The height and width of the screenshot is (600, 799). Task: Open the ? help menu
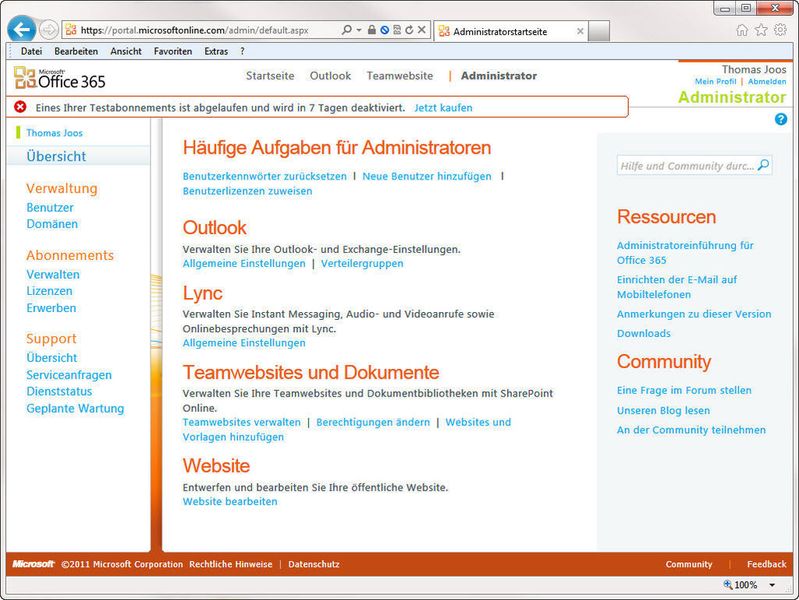tap(242, 51)
